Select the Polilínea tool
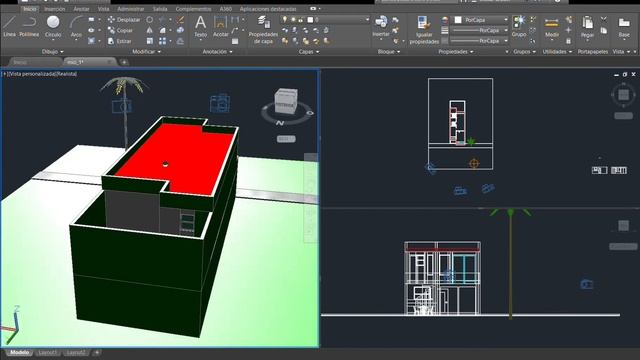Screen dimensions: 640x360 click(x=29, y=27)
